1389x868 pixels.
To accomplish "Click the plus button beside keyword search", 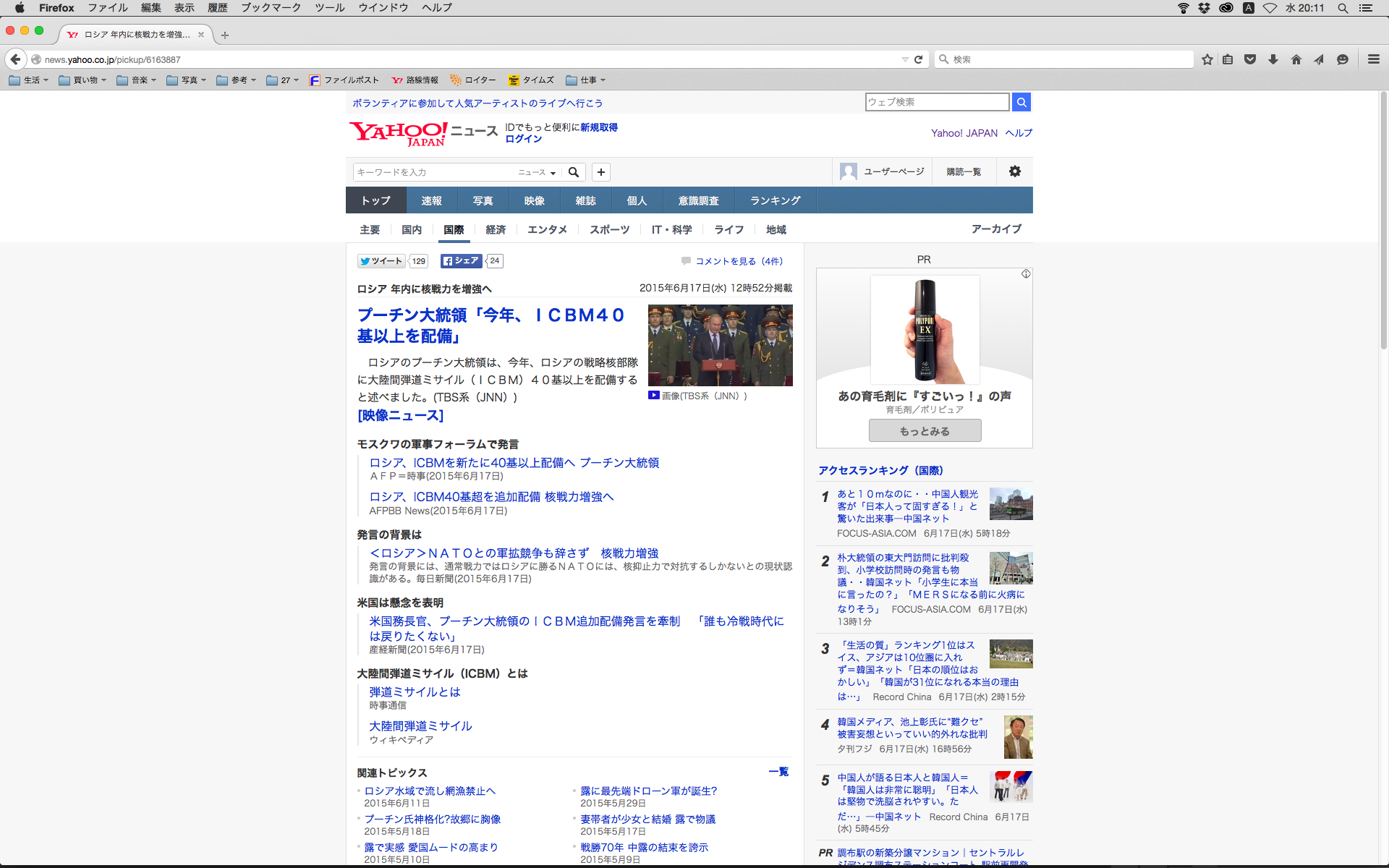I will click(x=600, y=172).
